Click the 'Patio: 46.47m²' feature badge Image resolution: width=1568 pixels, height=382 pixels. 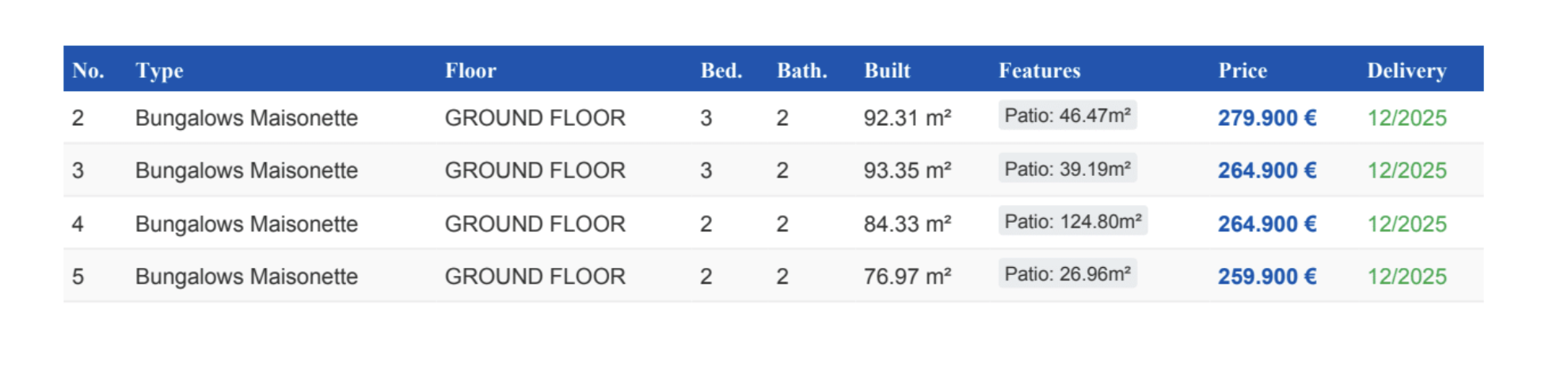[x=1068, y=116]
